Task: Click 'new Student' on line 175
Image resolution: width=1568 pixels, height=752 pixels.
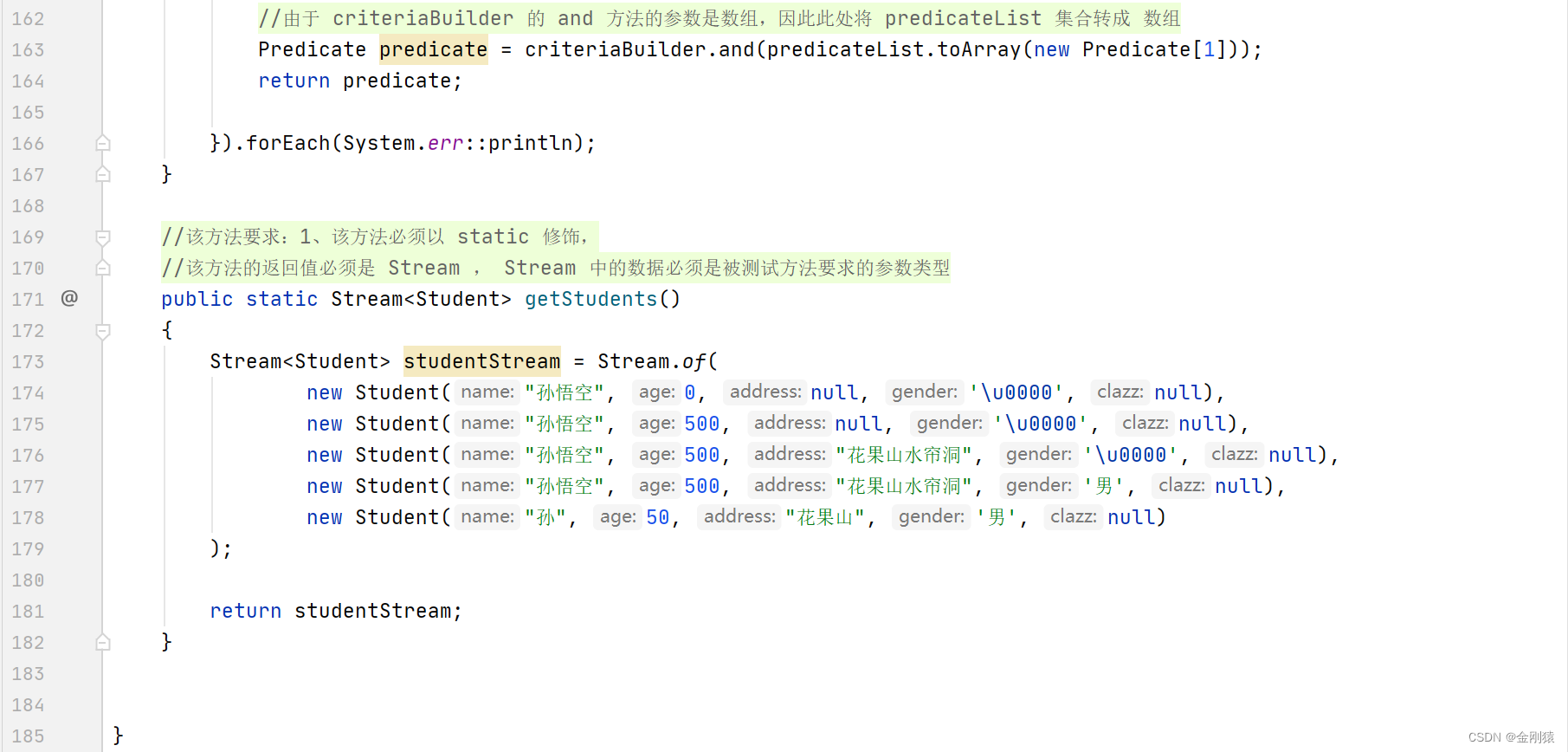Action: [373, 424]
